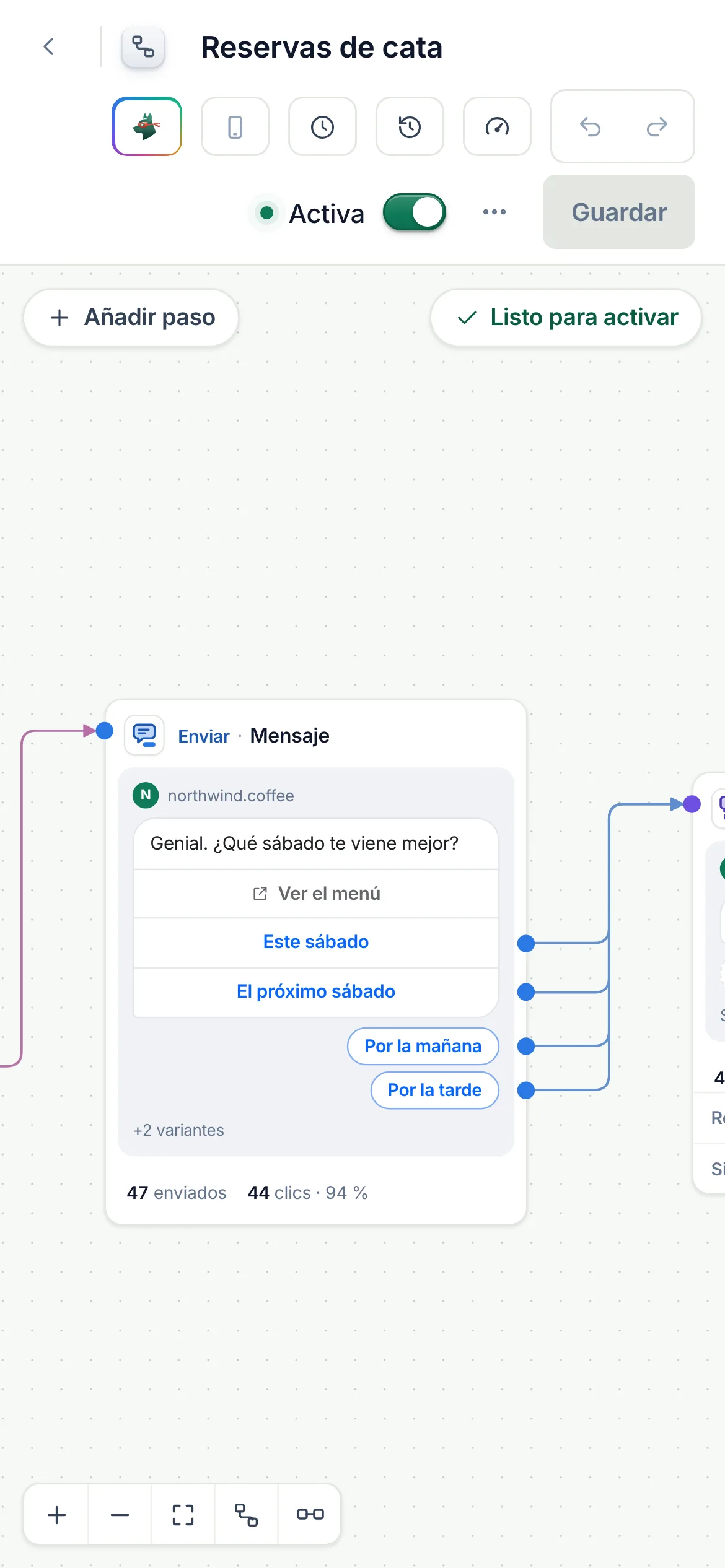Toggle the Activa switch off
Viewport: 725px width, 1568px height.
click(x=415, y=212)
